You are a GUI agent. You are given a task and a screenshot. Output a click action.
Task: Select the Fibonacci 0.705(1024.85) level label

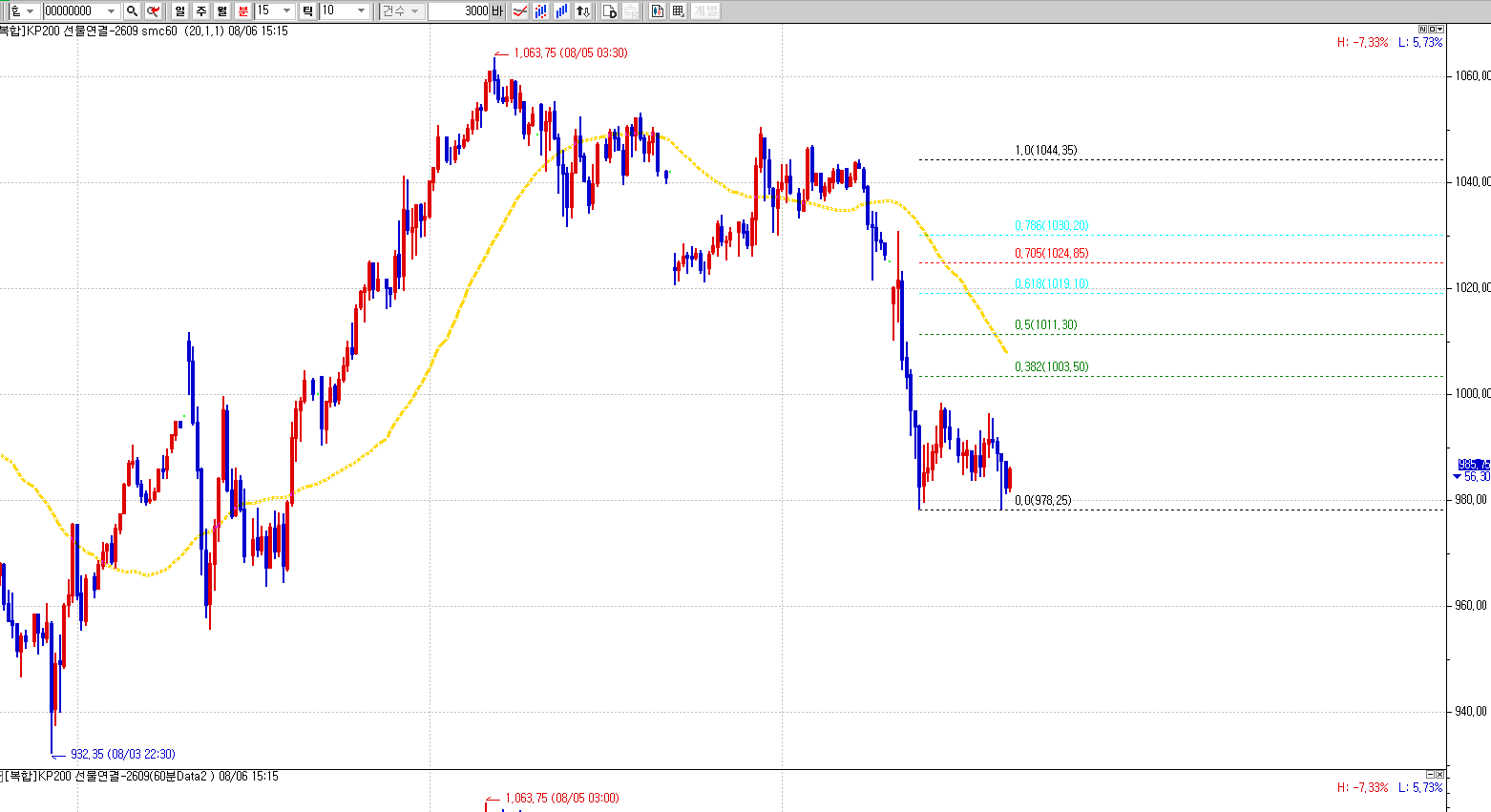click(x=1052, y=253)
